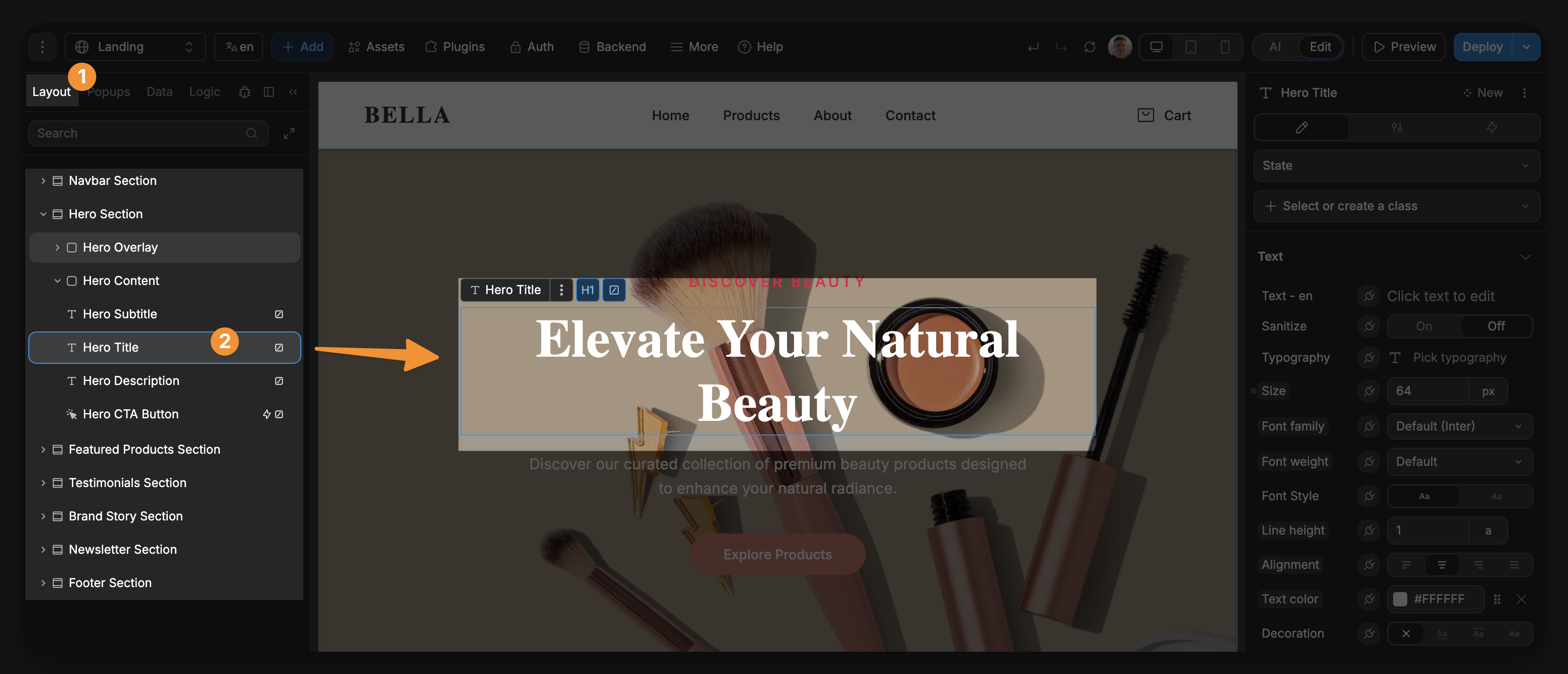Open the debug bug icon in left panel
Viewport: 1568px width, 674px height.
pyautogui.click(x=244, y=92)
